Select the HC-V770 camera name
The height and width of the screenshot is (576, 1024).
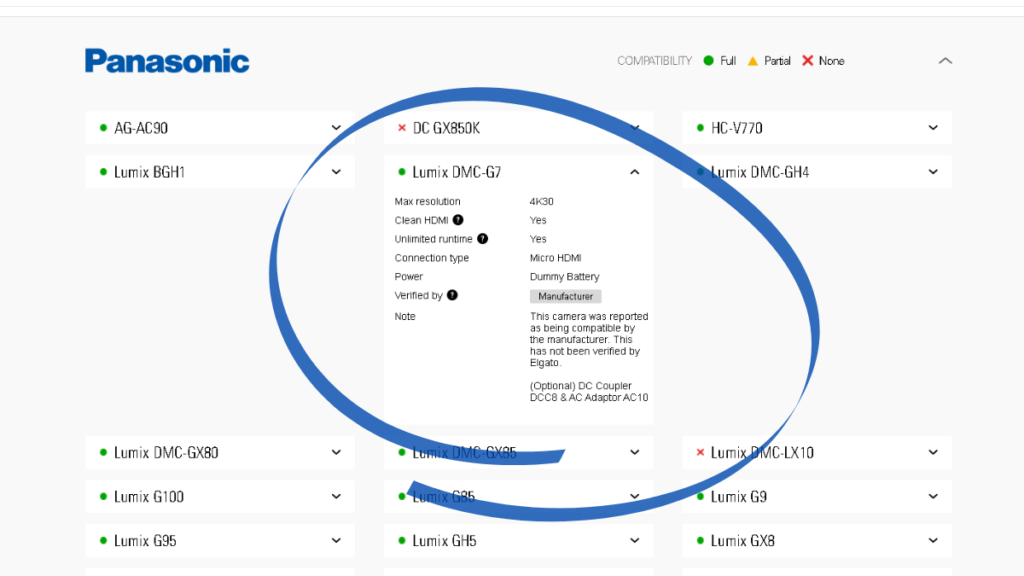tap(737, 128)
